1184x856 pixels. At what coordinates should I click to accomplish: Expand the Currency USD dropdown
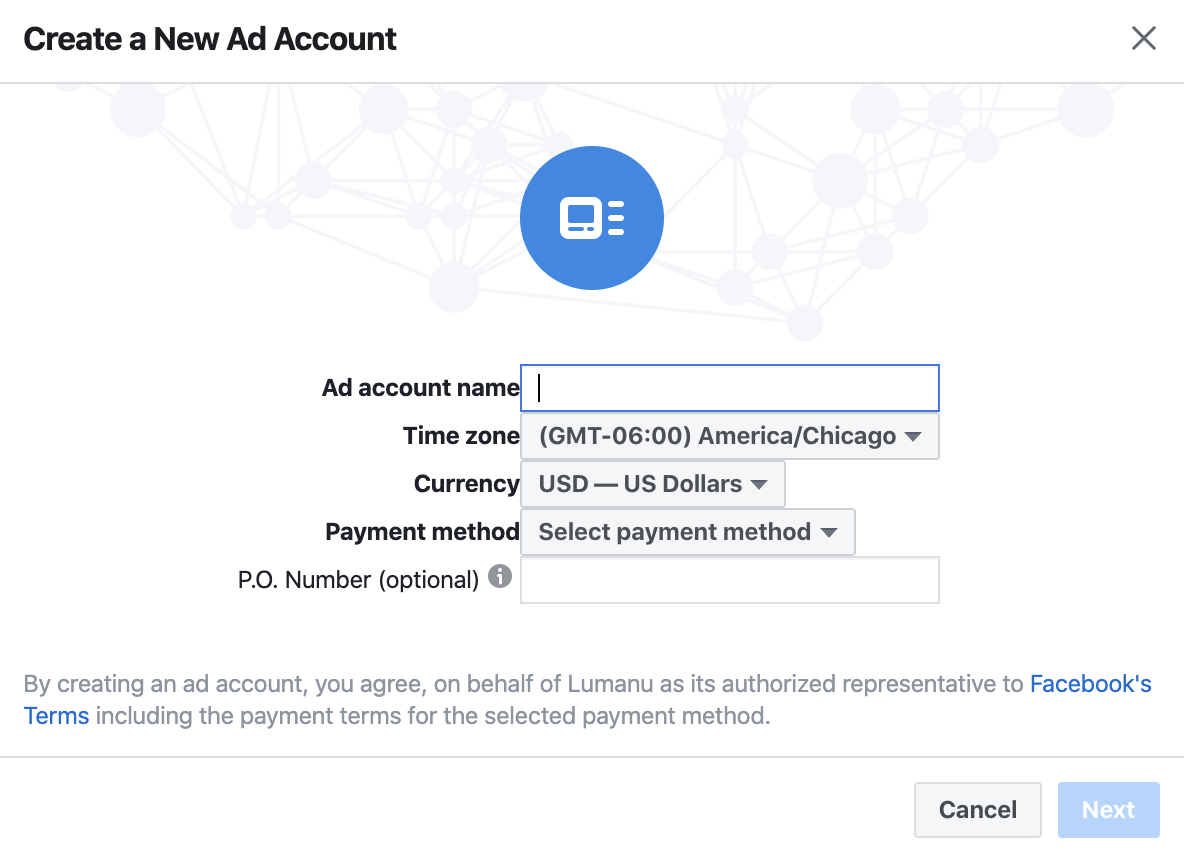pos(653,484)
